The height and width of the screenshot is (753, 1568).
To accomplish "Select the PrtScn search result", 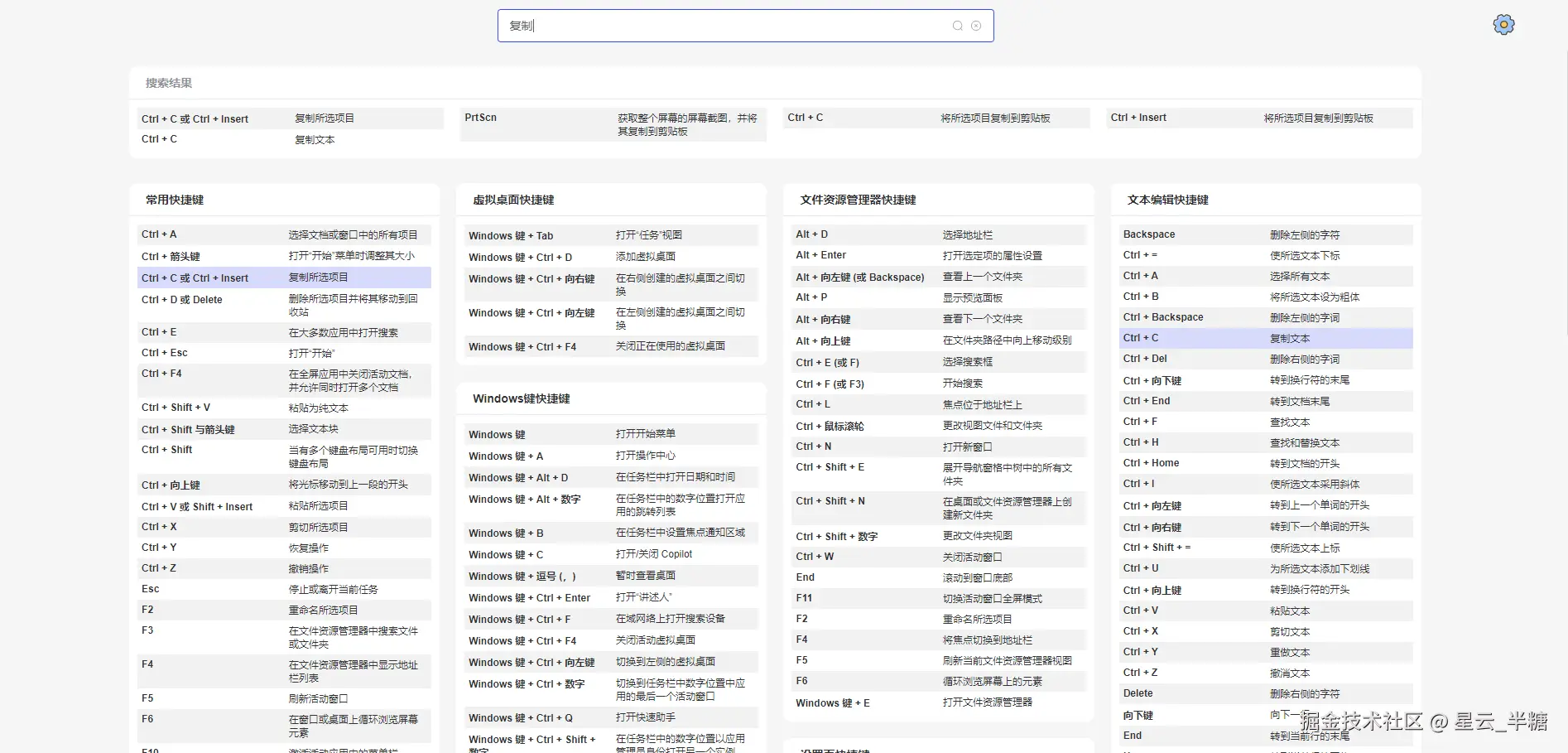I will click(x=613, y=124).
